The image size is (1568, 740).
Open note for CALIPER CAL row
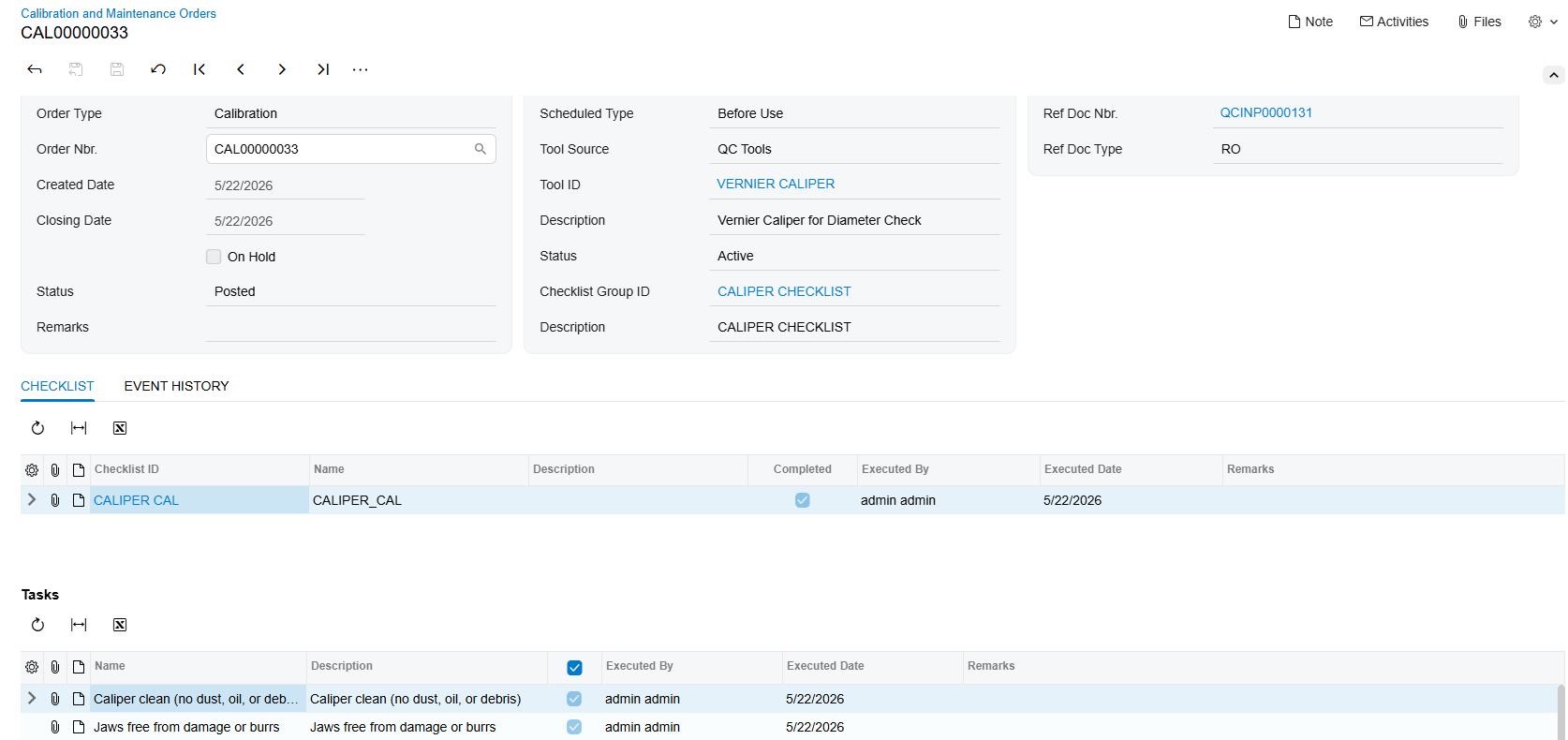(x=79, y=500)
